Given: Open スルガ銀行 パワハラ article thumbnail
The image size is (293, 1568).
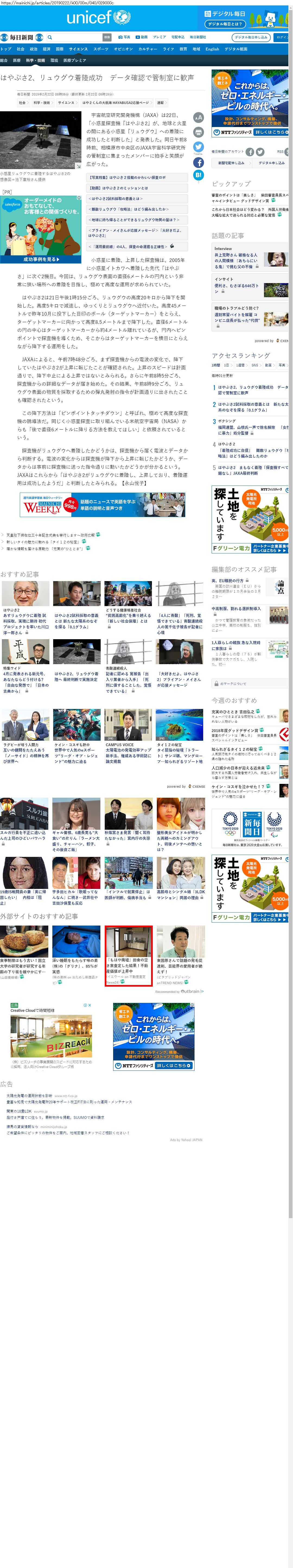Looking at the screenshot, I should click(x=25, y=813).
